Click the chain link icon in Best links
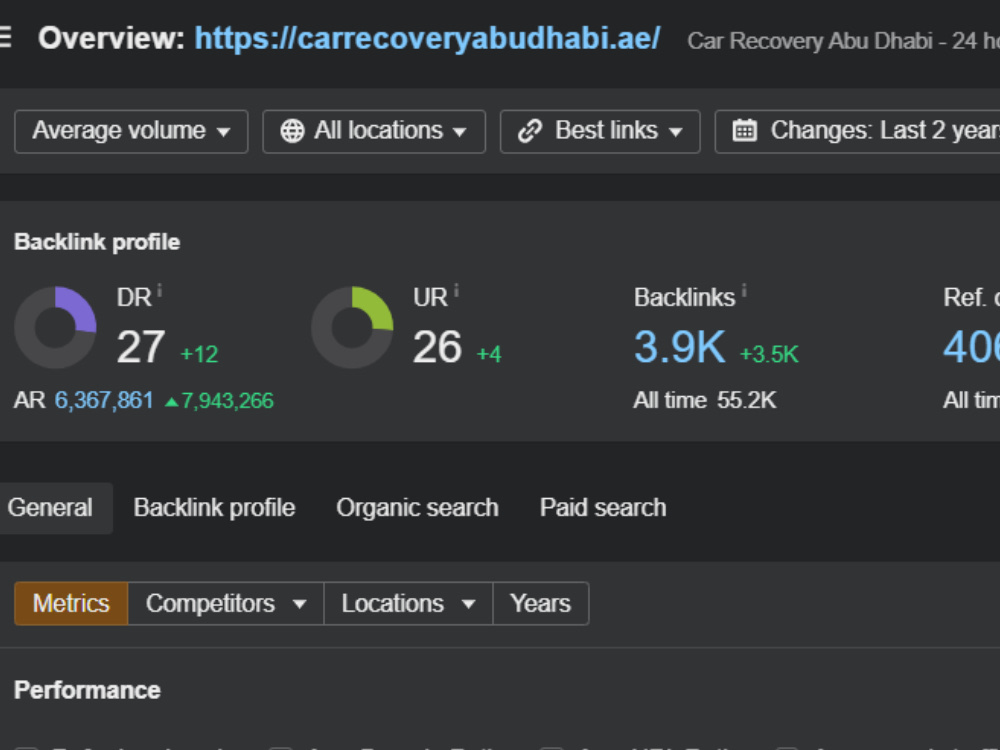Screen dimensions: 1000x750 (x=530, y=131)
